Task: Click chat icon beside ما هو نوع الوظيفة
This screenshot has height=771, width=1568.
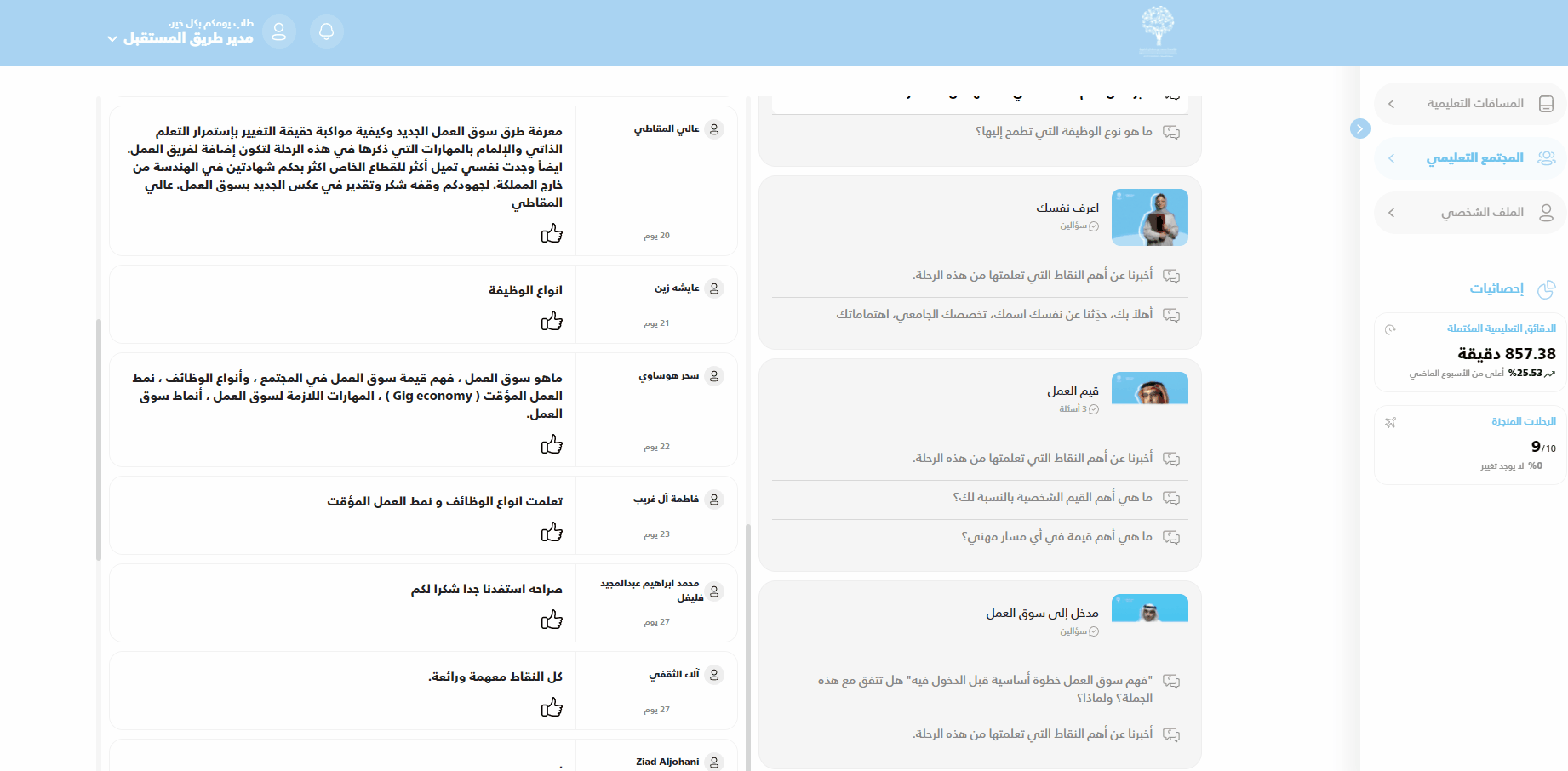Action: pos(1171,132)
